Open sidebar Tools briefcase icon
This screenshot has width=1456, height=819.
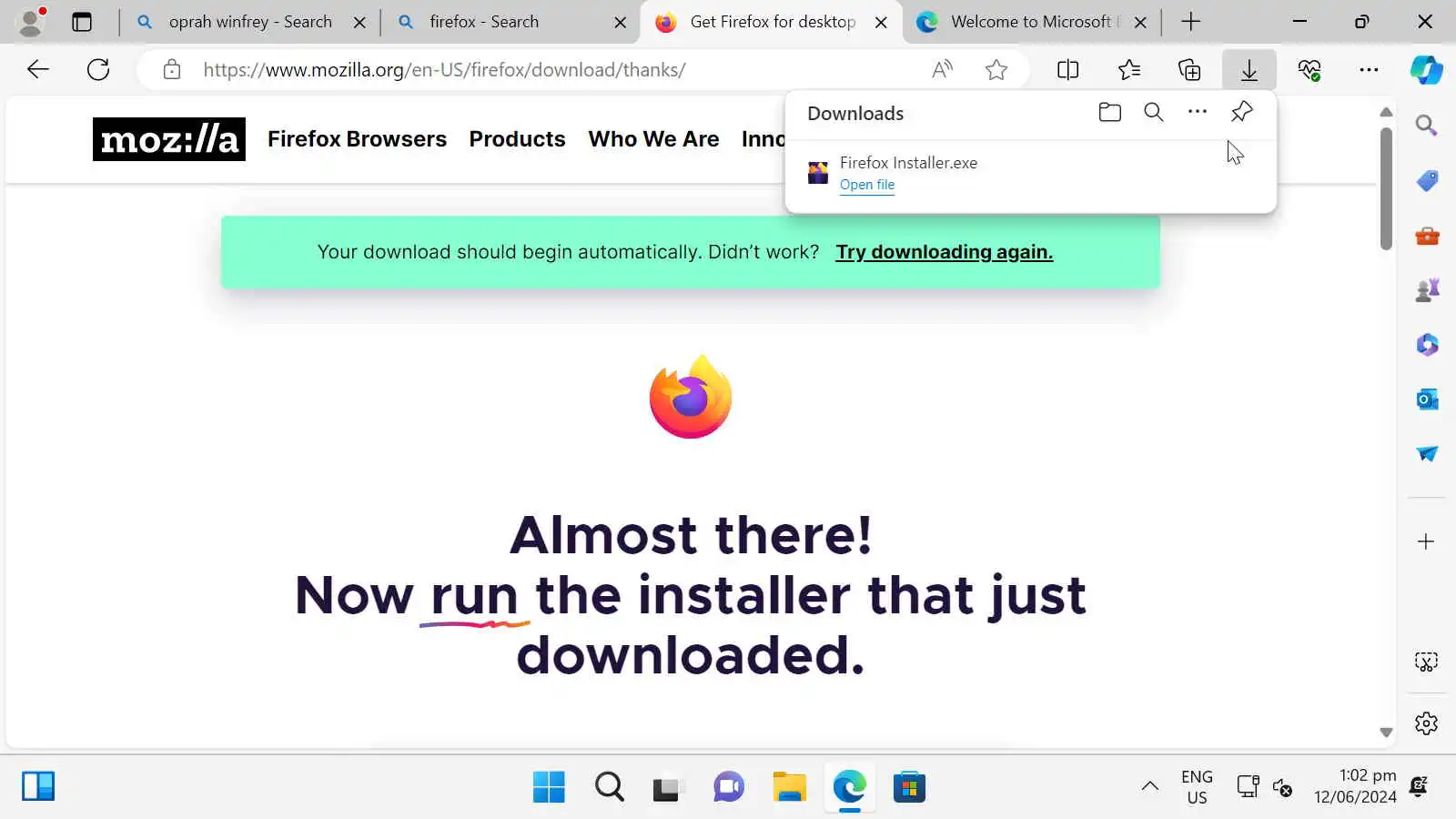pos(1427,236)
